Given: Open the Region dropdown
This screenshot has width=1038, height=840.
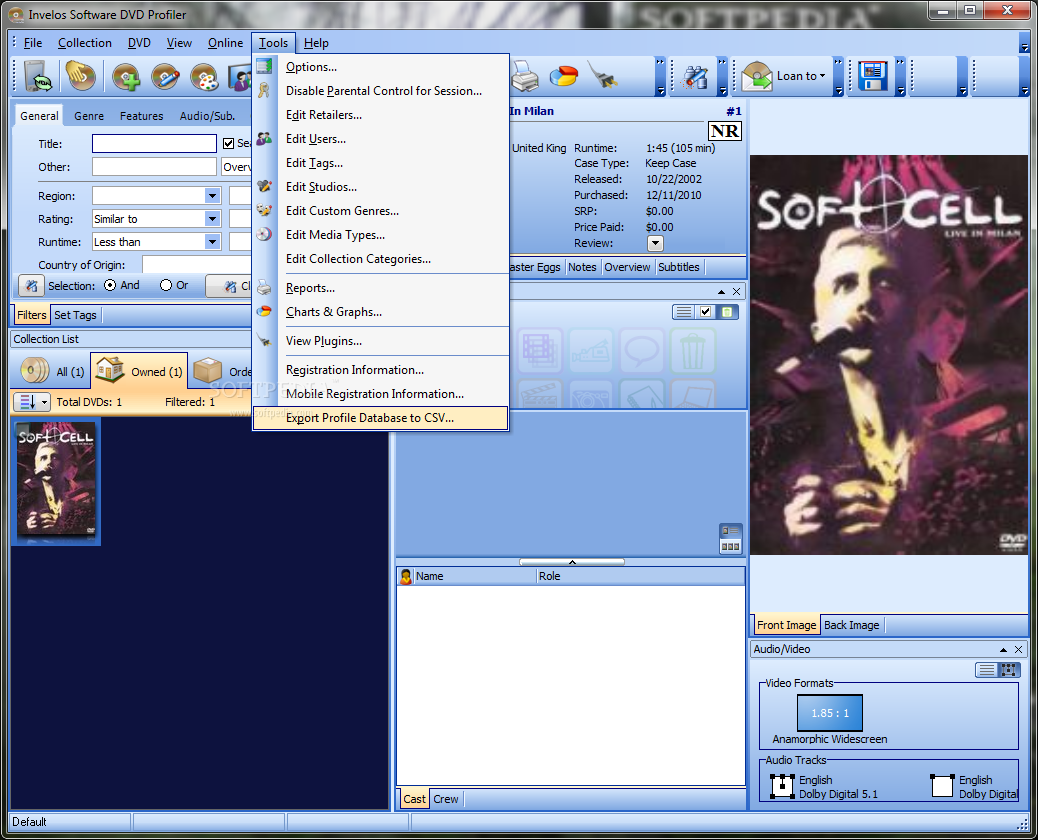Looking at the screenshot, I should pos(212,196).
